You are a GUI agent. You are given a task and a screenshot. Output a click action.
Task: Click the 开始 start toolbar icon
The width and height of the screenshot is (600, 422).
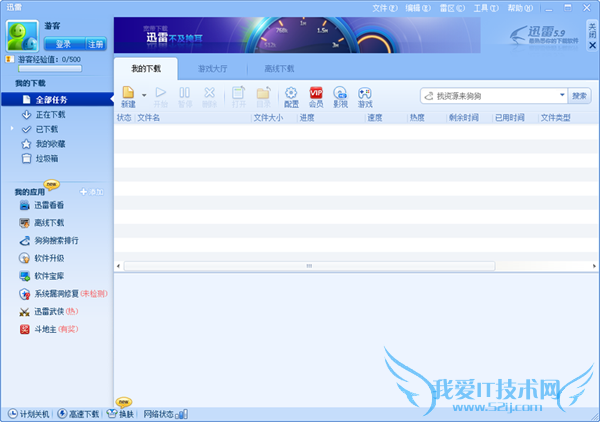(x=161, y=97)
